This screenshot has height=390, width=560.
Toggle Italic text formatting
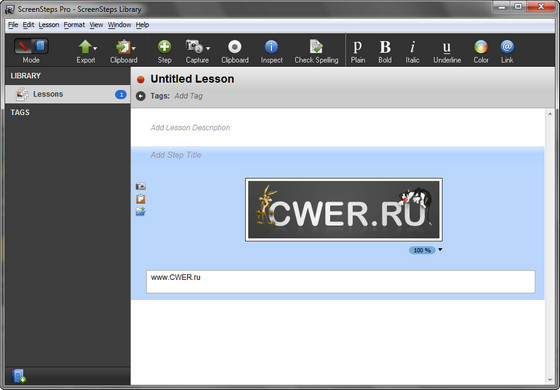click(x=412, y=47)
